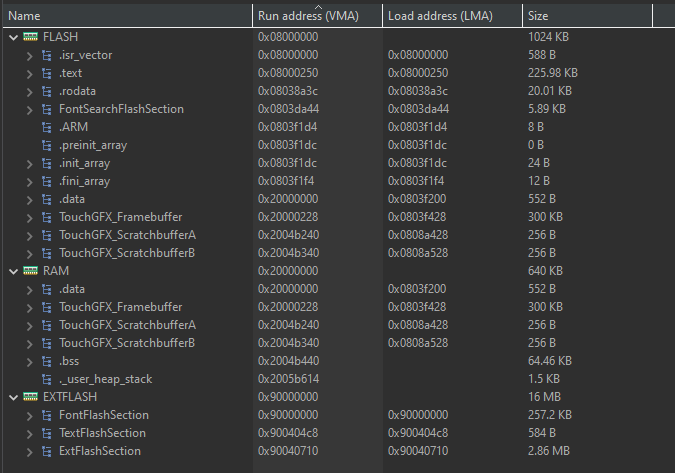Click the section icon beside FontSearchFlashSection

pyautogui.click(x=47, y=109)
